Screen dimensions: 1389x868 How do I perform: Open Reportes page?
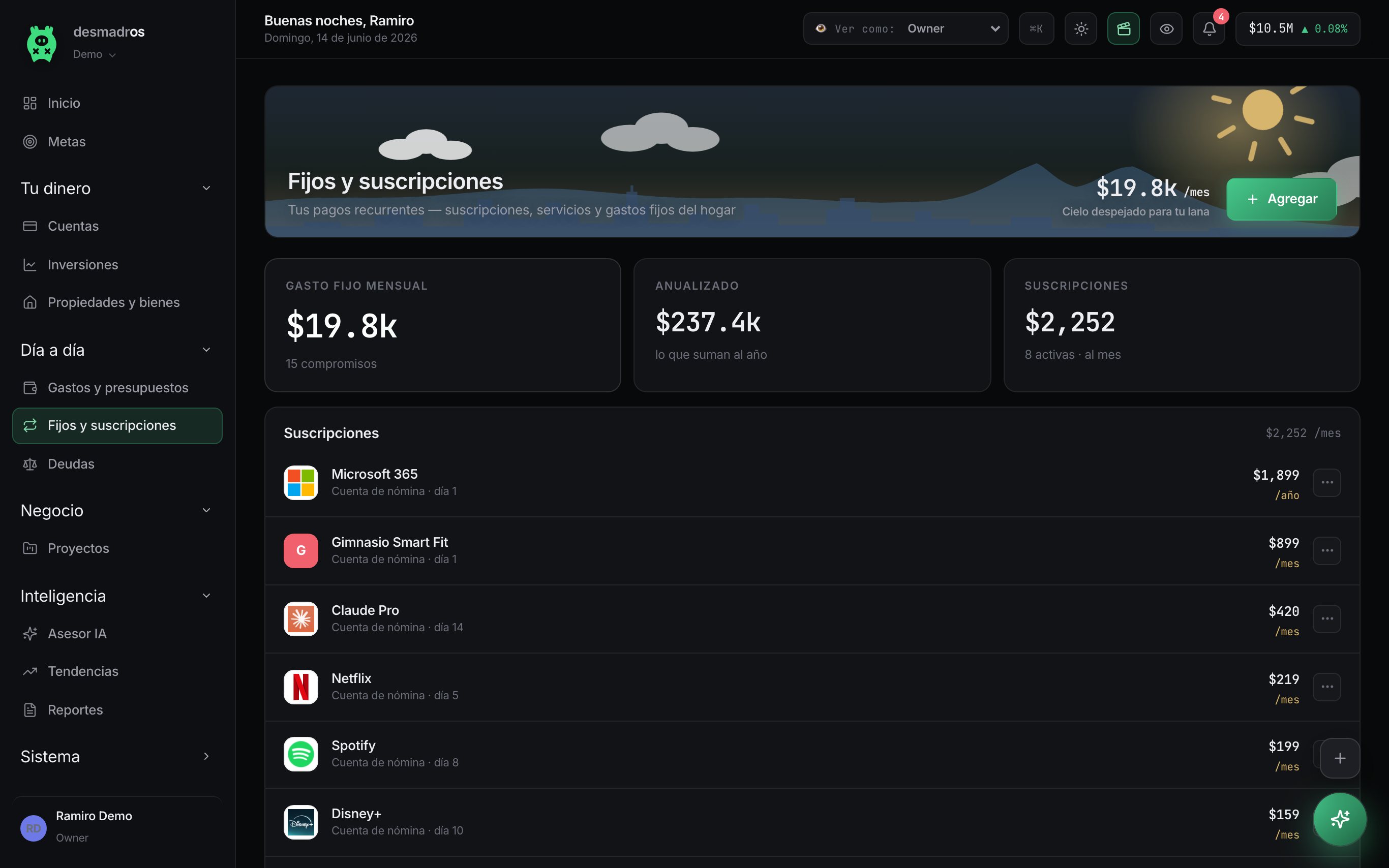pos(117,710)
